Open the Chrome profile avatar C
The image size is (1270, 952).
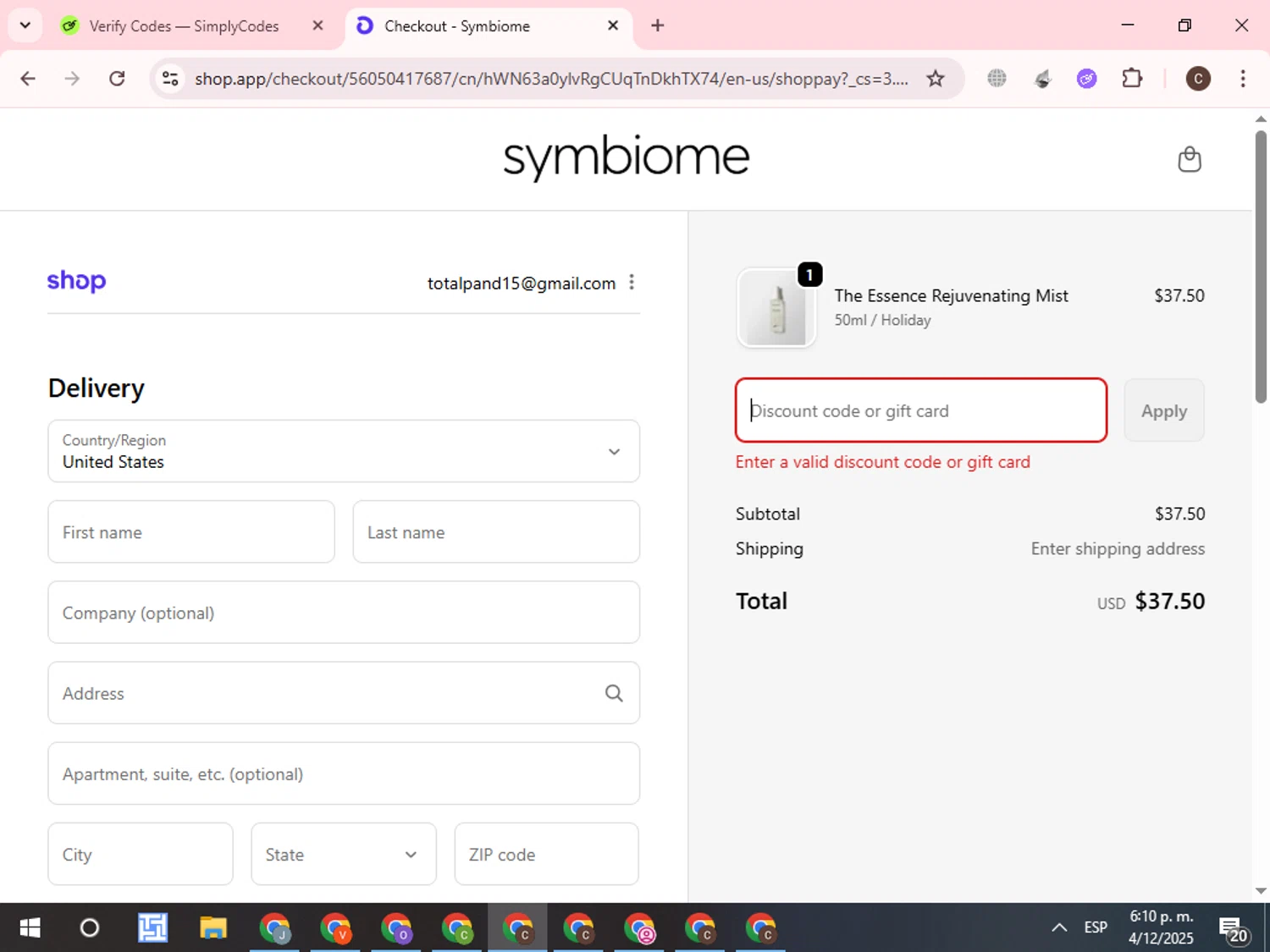tap(1198, 79)
